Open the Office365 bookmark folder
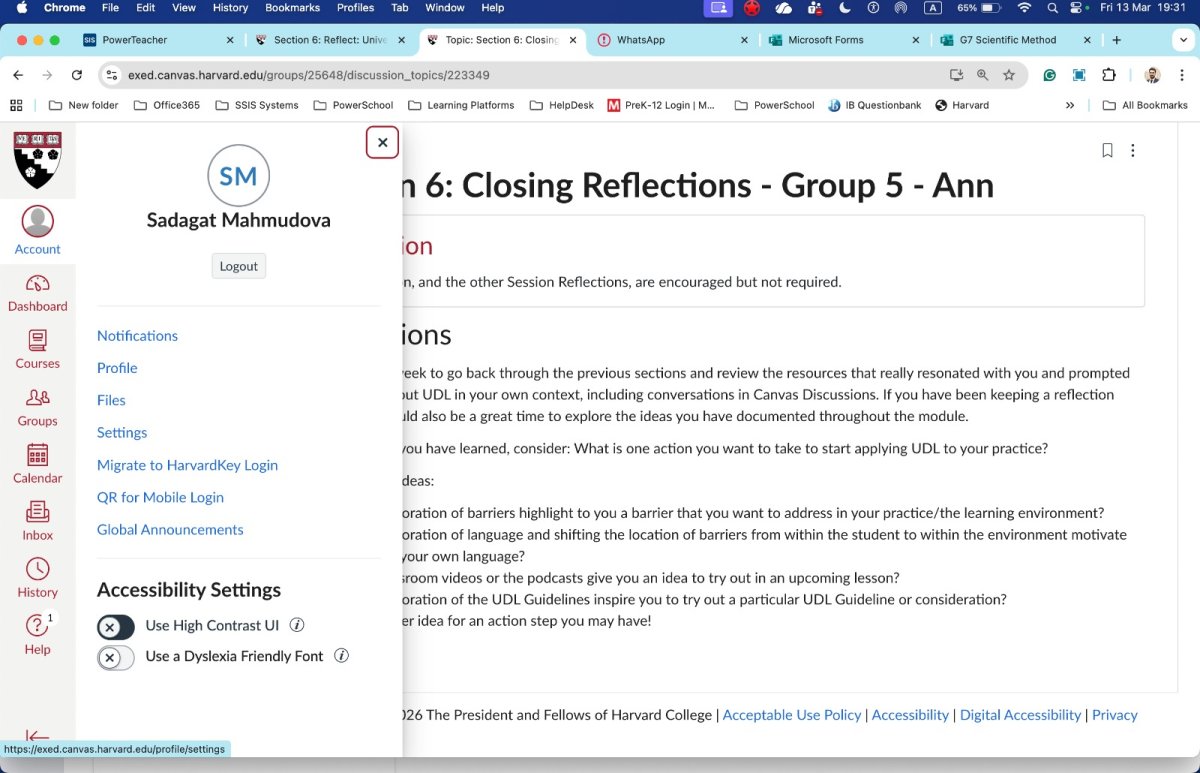This screenshot has height=773, width=1200. click(x=166, y=105)
